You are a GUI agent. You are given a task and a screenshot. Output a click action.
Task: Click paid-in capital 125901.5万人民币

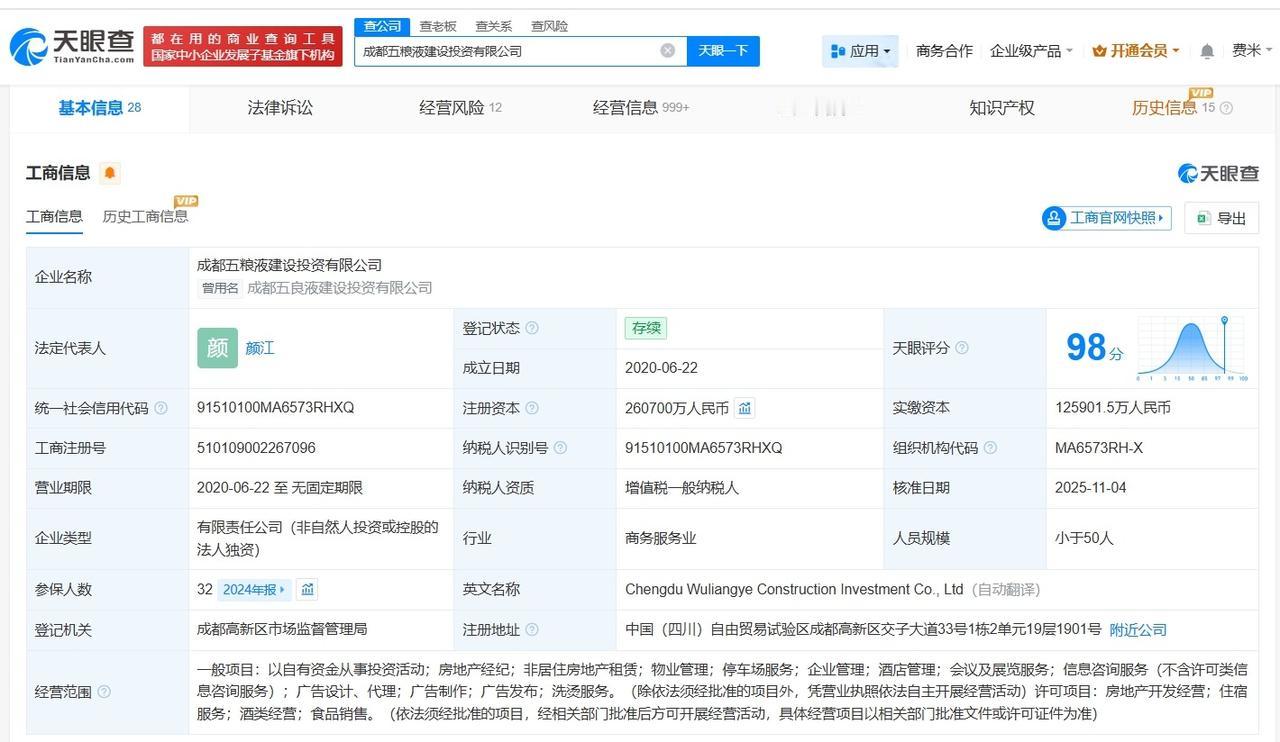(x=1113, y=408)
